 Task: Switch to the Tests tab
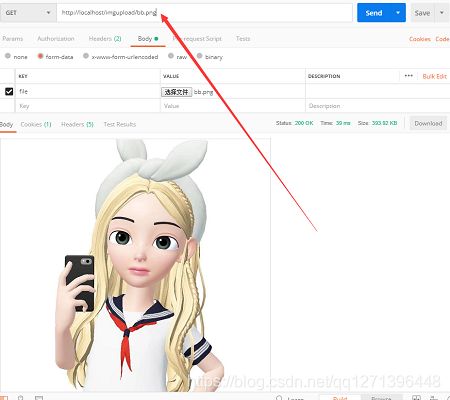243,39
